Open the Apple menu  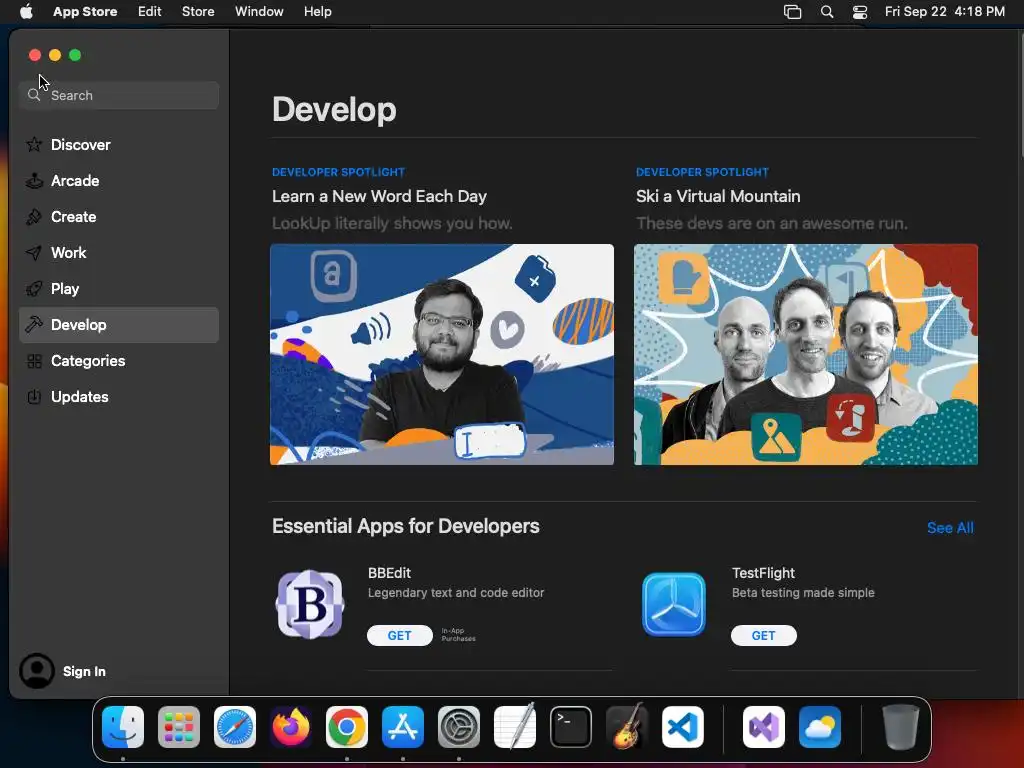click(x=26, y=11)
